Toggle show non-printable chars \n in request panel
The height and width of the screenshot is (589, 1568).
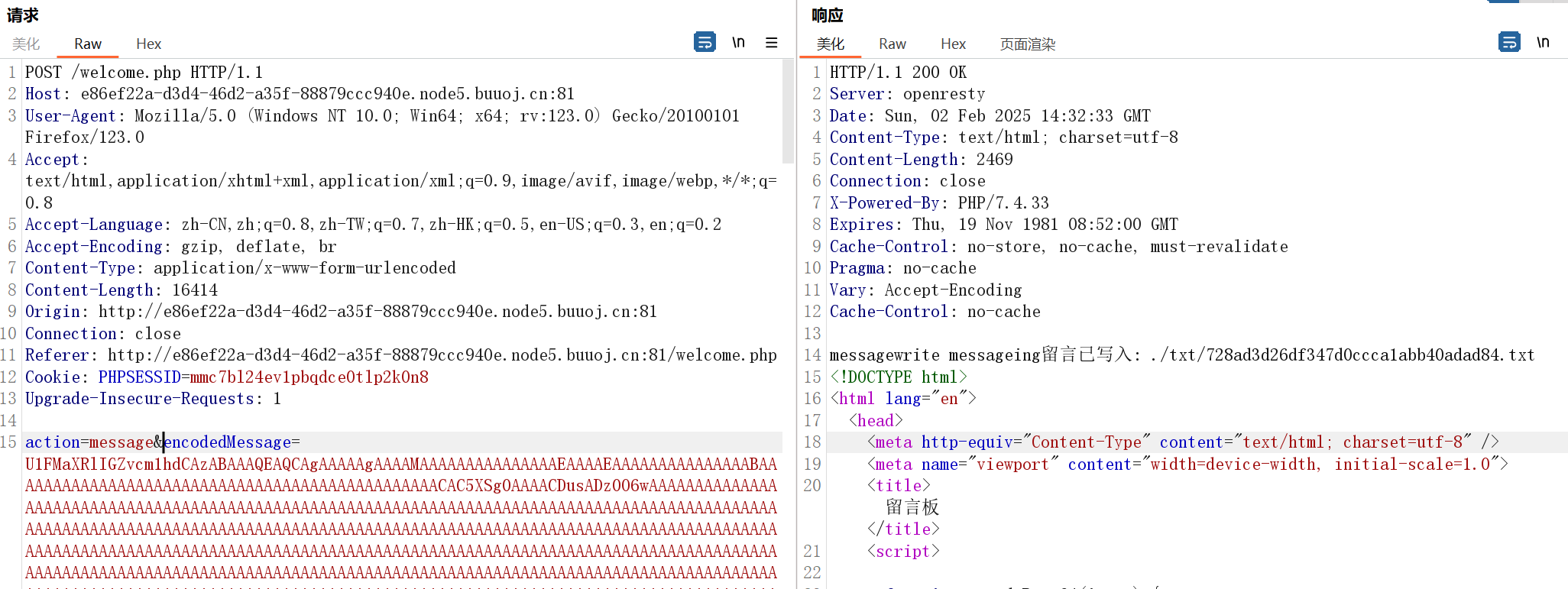pos(738,42)
